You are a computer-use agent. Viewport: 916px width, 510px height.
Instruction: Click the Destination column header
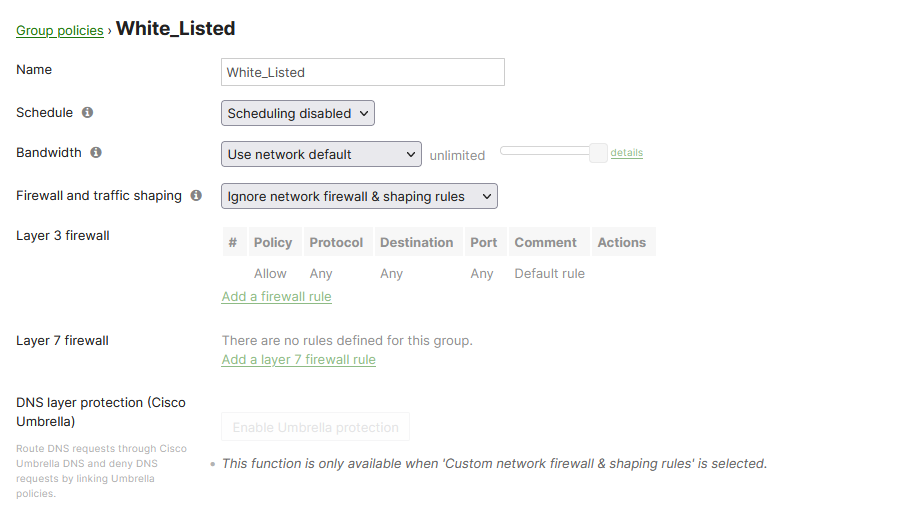tap(417, 242)
